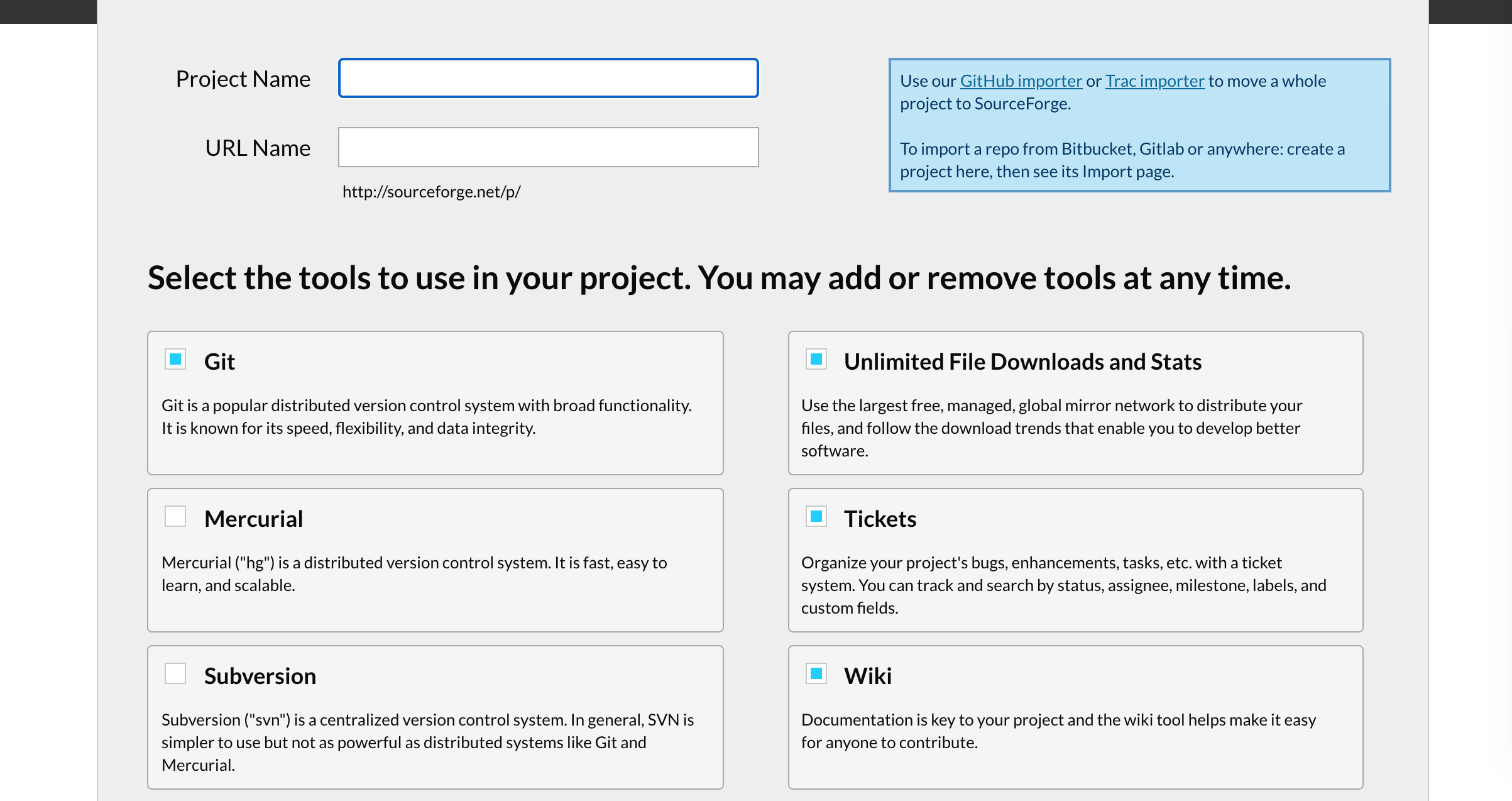This screenshot has height=801, width=1512.
Task: Enable the Mercurial checkbox
Action: (175, 517)
